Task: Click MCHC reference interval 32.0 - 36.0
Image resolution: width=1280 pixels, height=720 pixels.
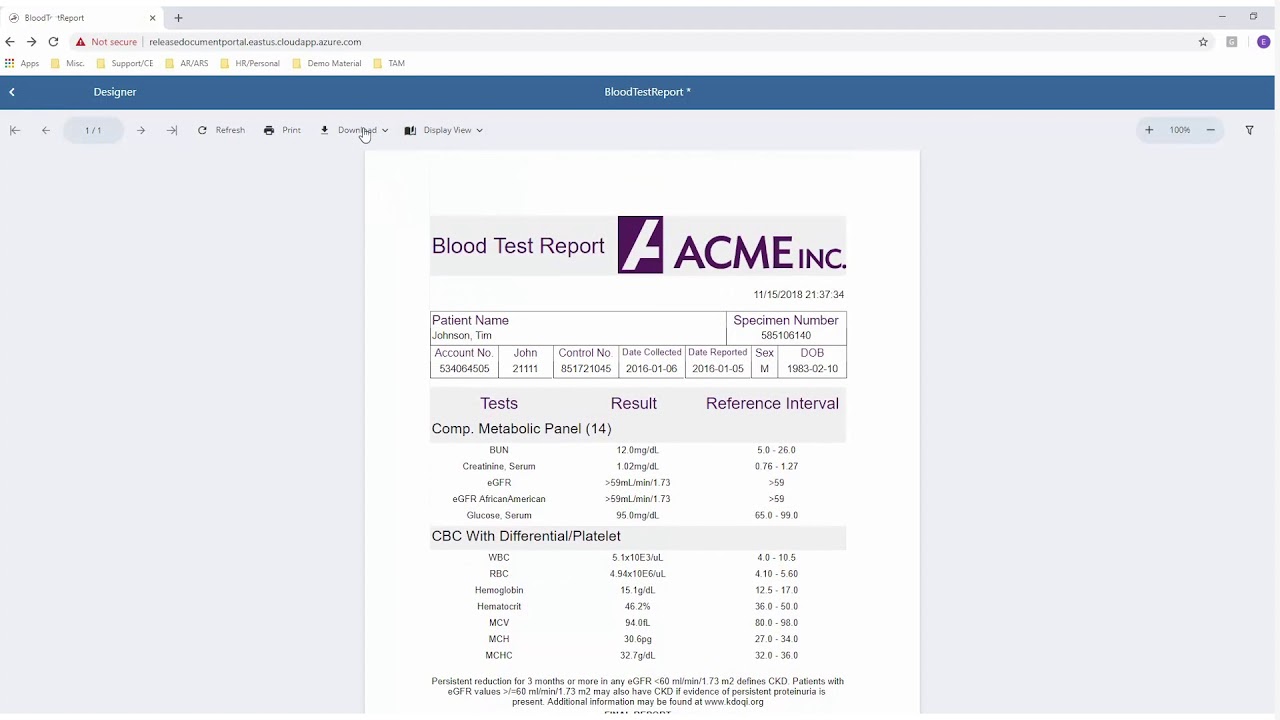Action: click(776, 656)
